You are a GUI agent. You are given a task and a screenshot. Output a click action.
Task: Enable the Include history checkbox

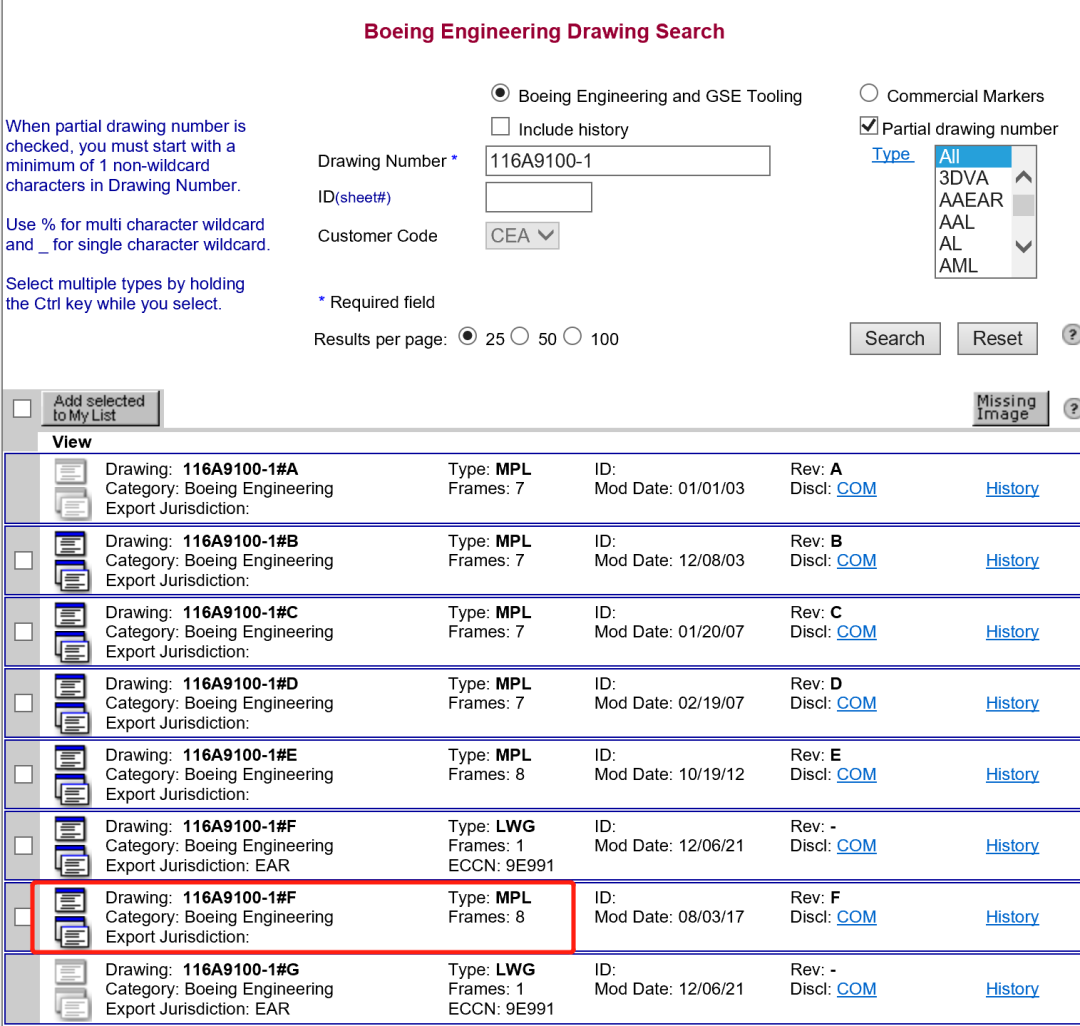coord(501,127)
